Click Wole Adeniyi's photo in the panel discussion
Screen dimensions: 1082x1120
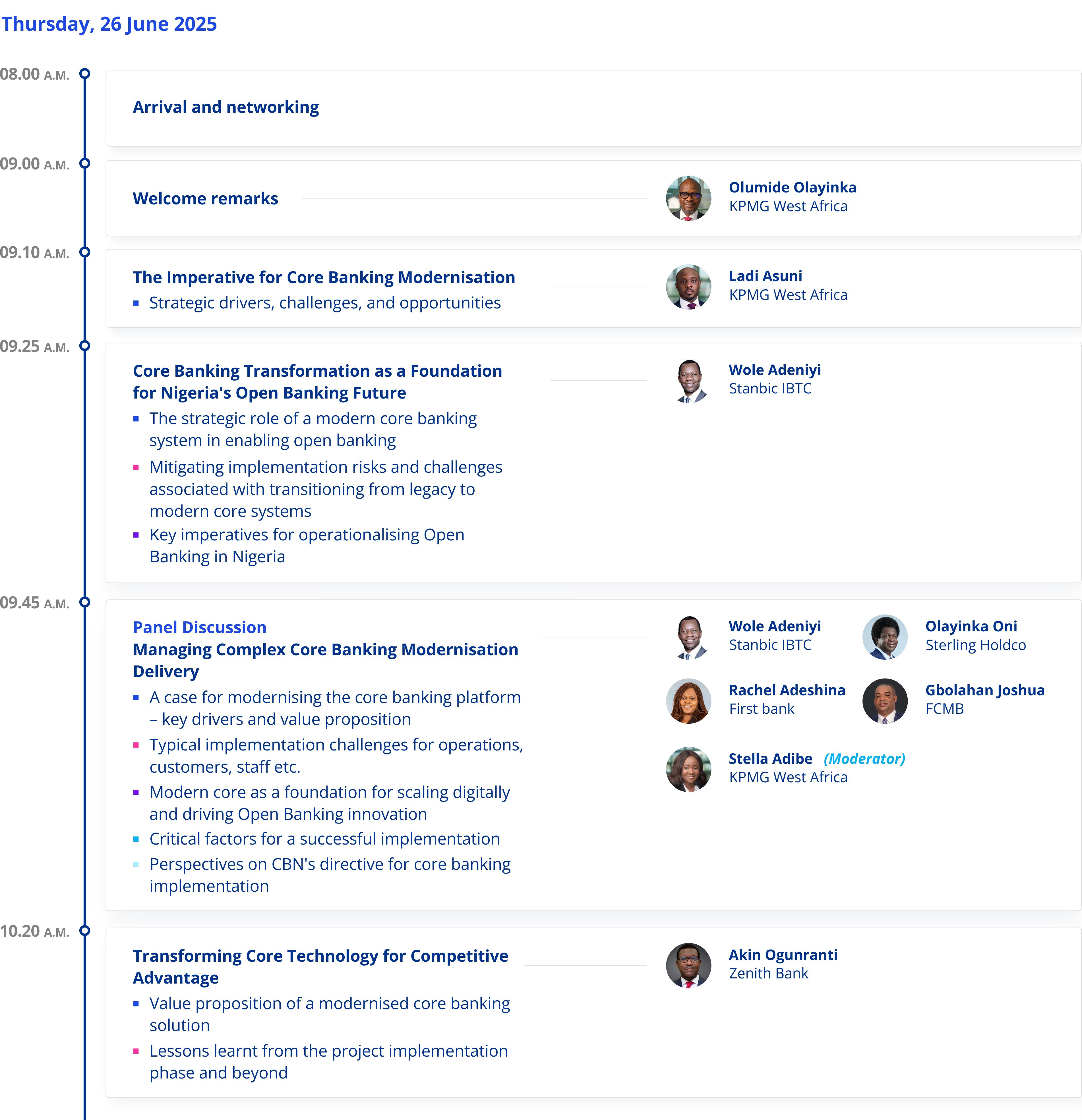click(x=690, y=637)
